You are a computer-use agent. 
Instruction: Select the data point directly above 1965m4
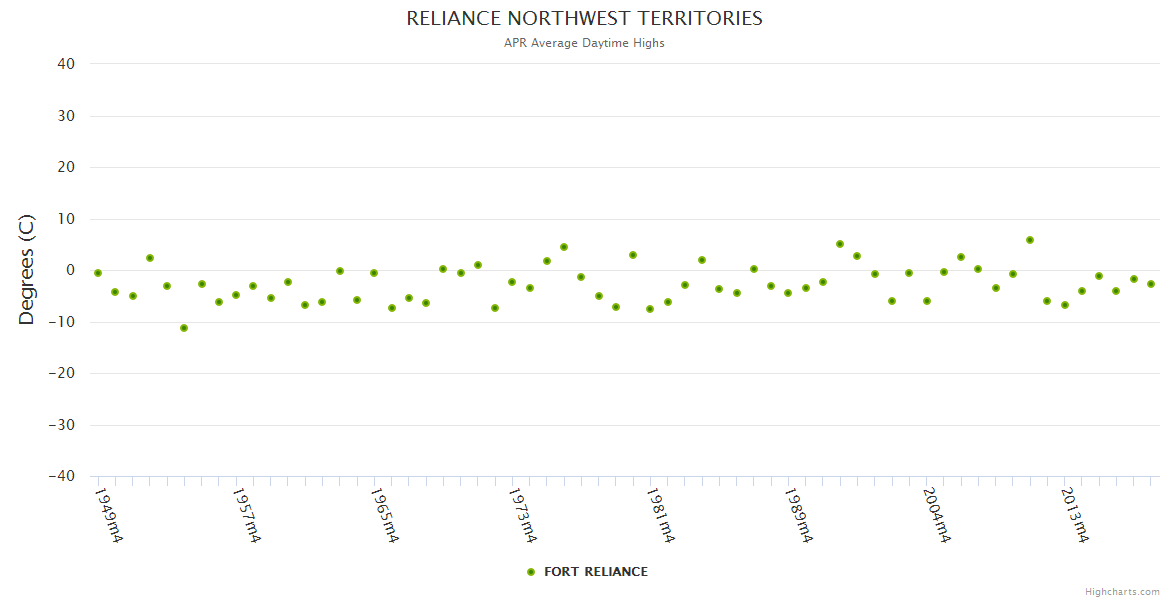(374, 273)
